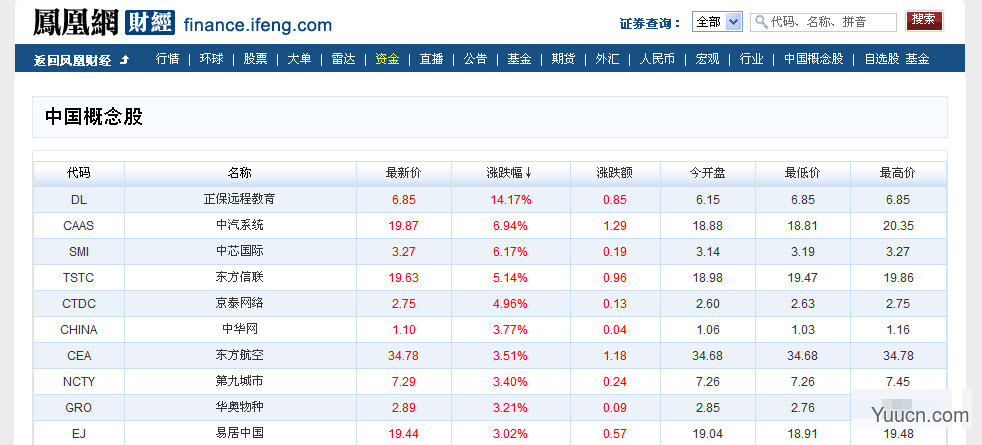Screen dimensions: 982x445
Task: Sort by 今开盘 column header
Action: 708,173
